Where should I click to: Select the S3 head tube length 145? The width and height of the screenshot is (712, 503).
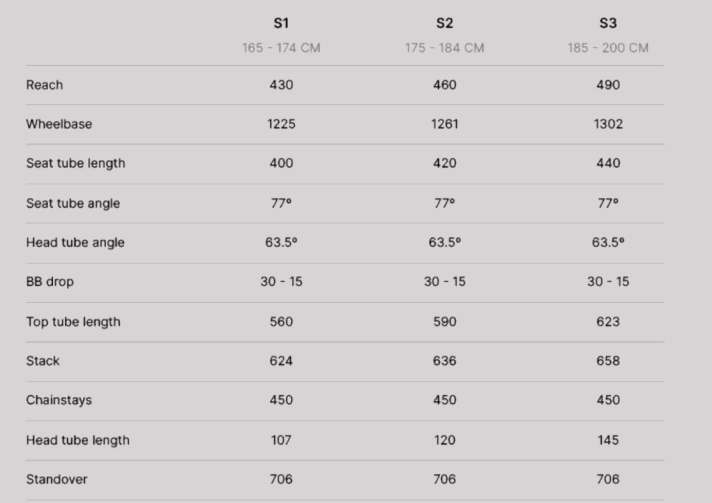607,440
